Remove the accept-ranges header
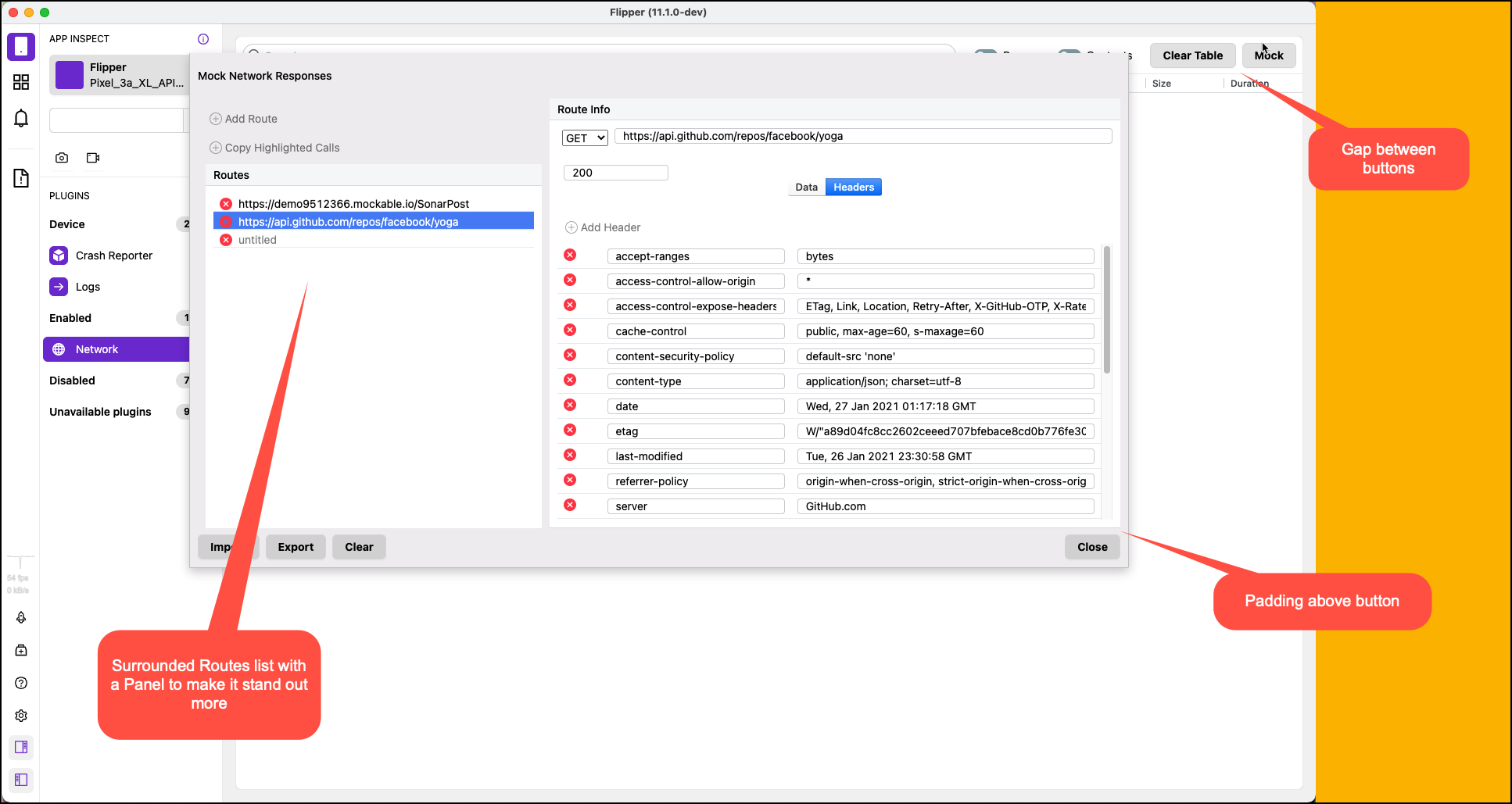This screenshot has height=804, width=1512. pyautogui.click(x=570, y=255)
